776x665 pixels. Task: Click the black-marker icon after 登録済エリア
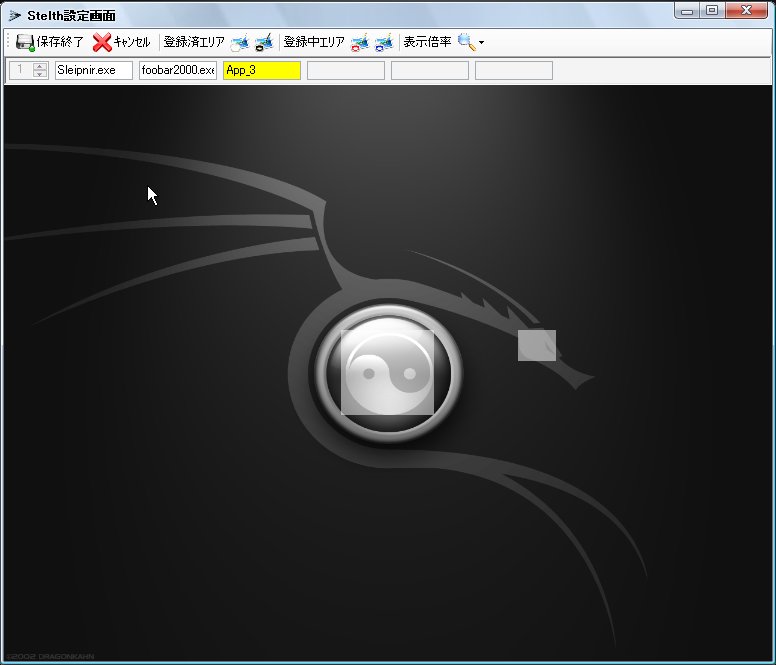264,43
